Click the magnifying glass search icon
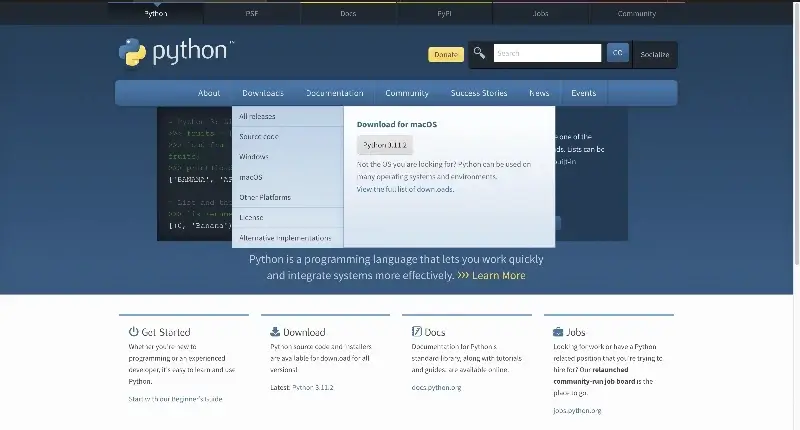The height and width of the screenshot is (430, 800). pos(480,53)
